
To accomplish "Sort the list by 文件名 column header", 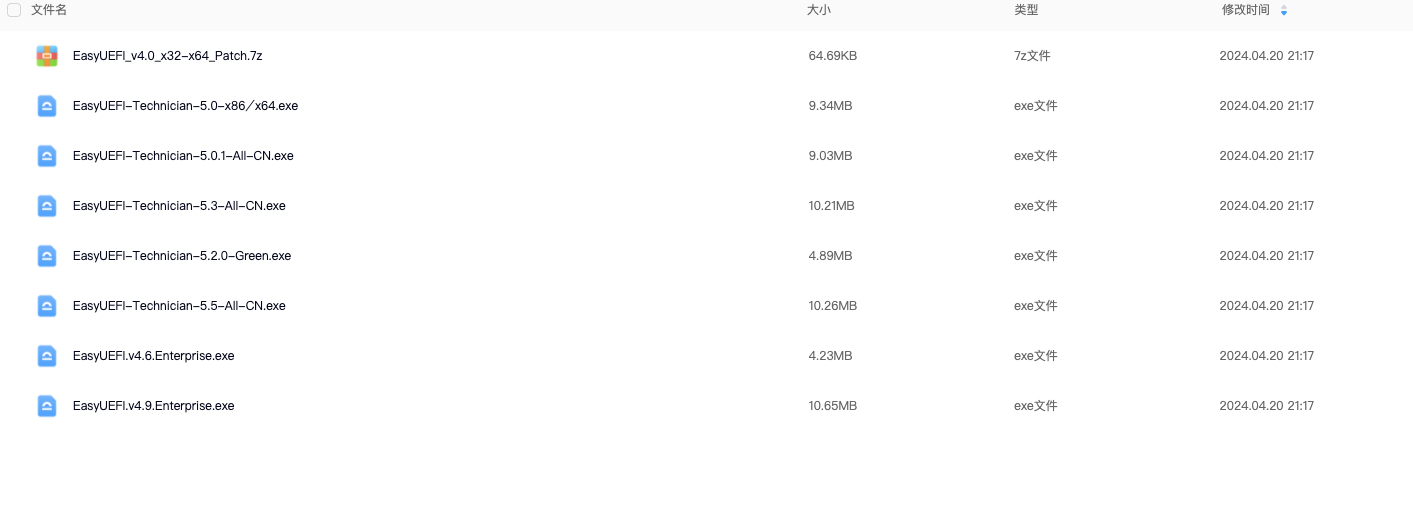I will coord(49,10).
